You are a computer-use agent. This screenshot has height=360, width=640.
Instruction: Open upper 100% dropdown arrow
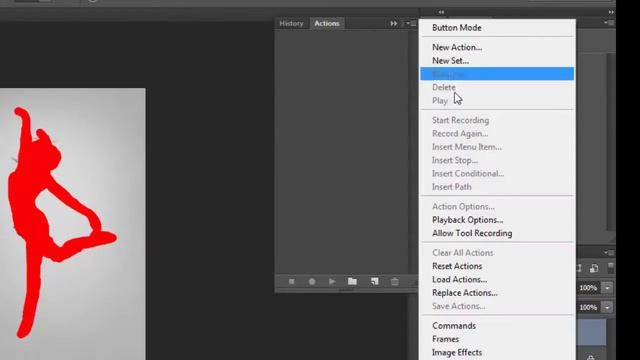click(x=607, y=288)
